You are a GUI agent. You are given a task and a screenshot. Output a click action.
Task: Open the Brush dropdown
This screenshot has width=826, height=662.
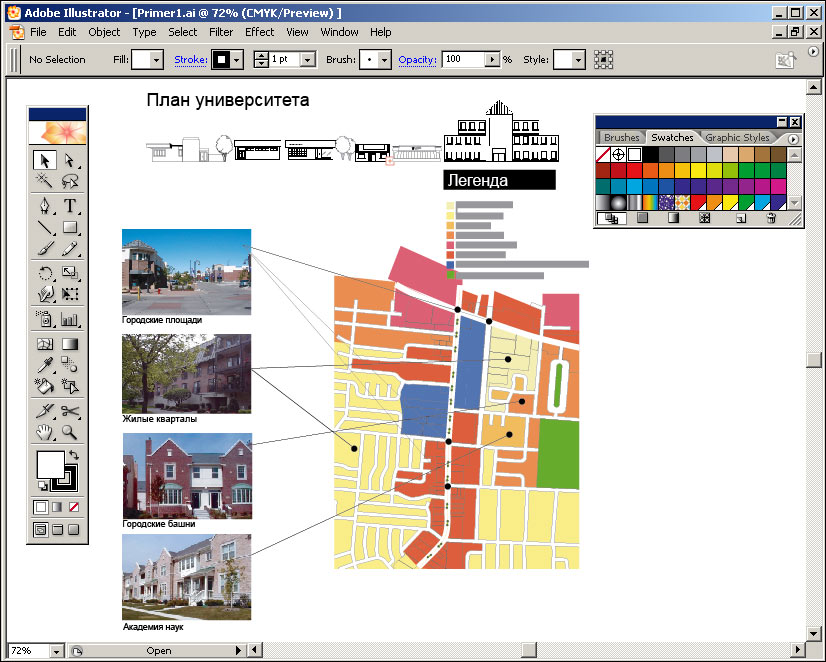coord(385,60)
